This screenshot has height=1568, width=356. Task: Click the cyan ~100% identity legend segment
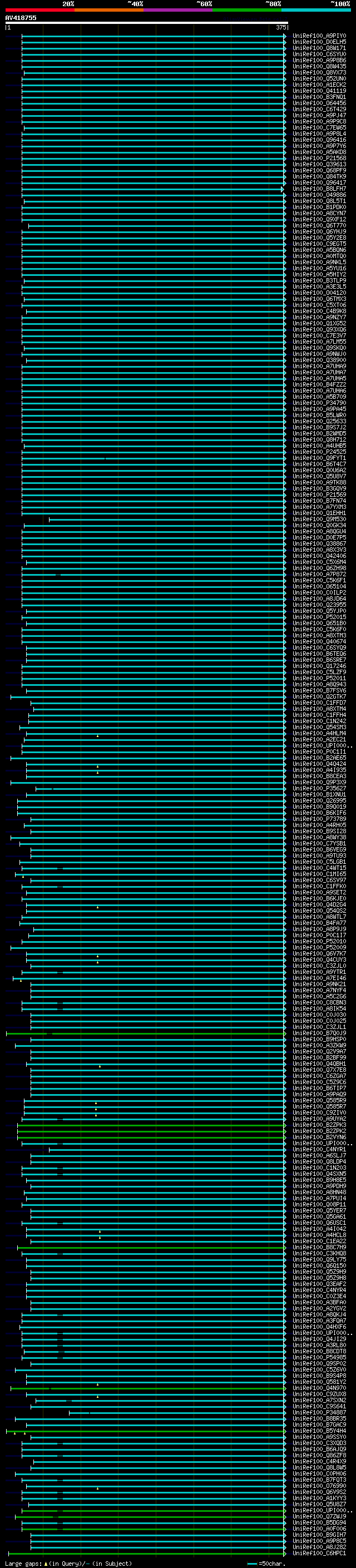316,10
